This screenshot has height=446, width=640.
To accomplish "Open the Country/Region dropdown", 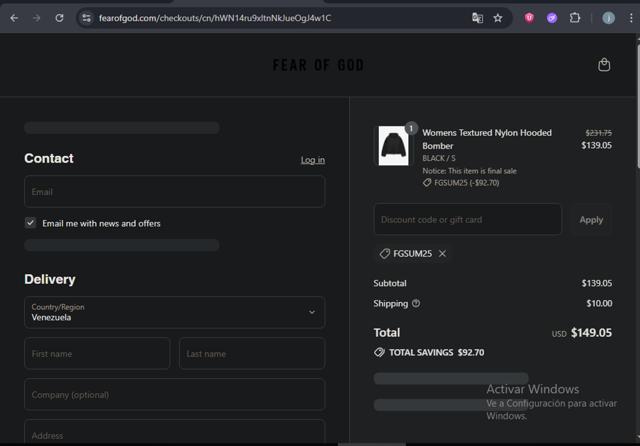I will click(175, 313).
